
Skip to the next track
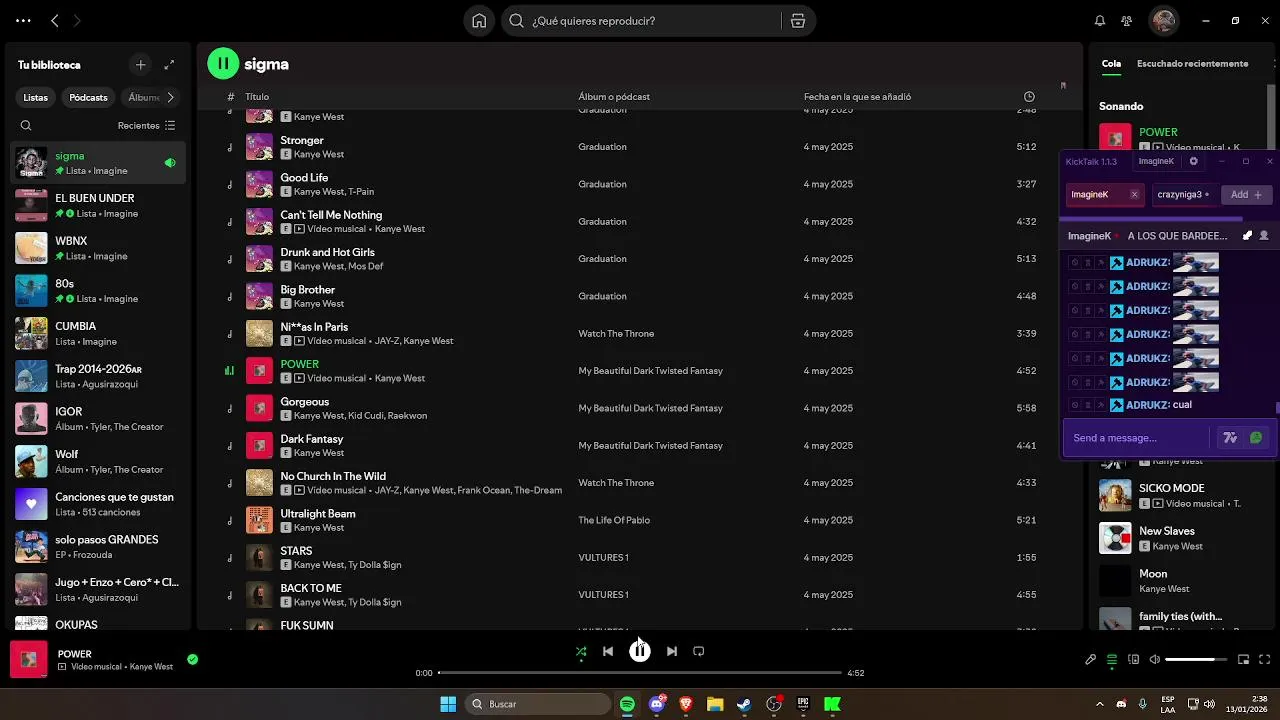tap(672, 651)
